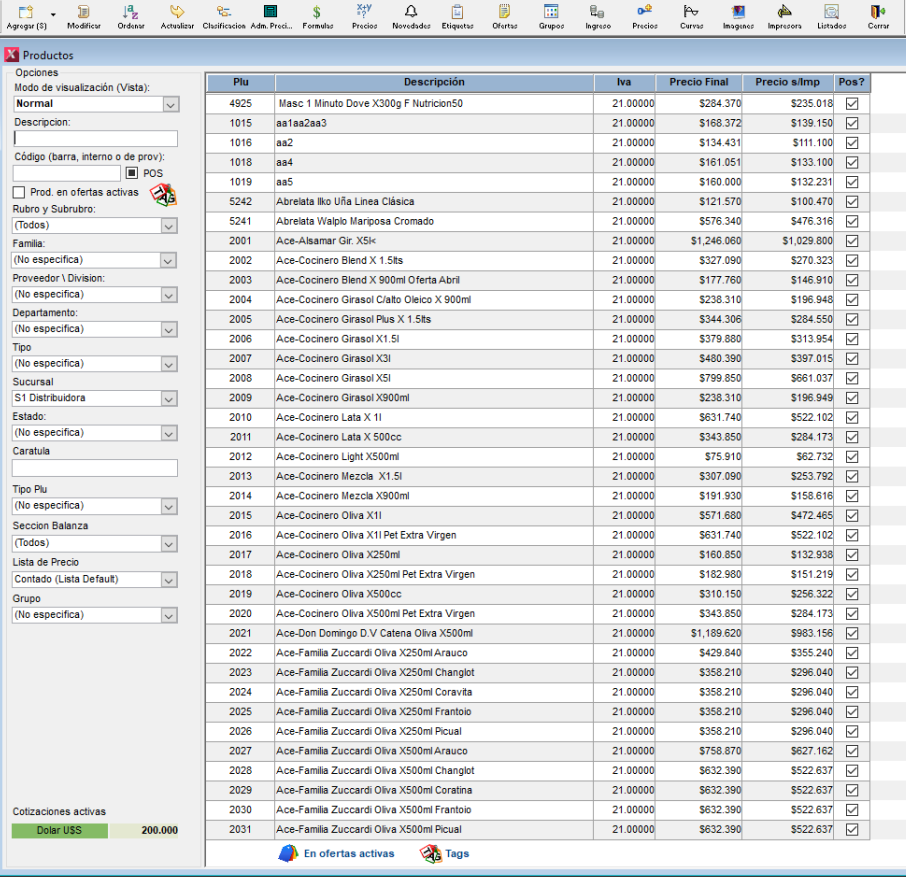Open the Ordenar sort tool
The image size is (906, 877).
click(130, 13)
